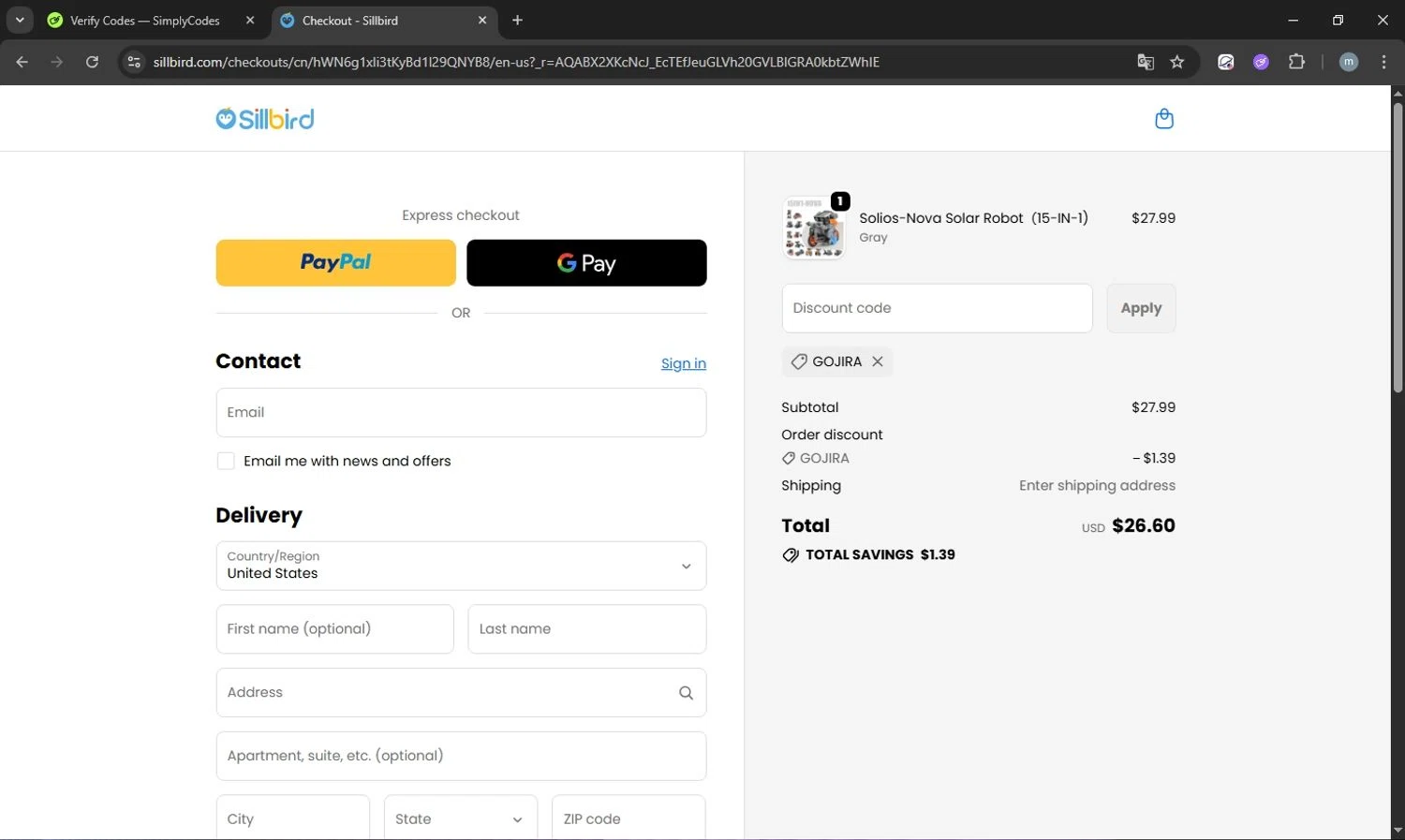Click the Sillbird logo

(x=265, y=119)
